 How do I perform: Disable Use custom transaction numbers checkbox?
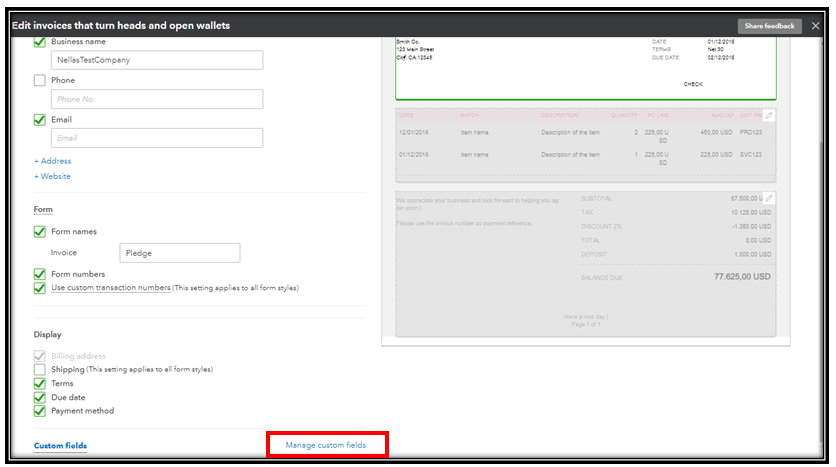coord(40,288)
